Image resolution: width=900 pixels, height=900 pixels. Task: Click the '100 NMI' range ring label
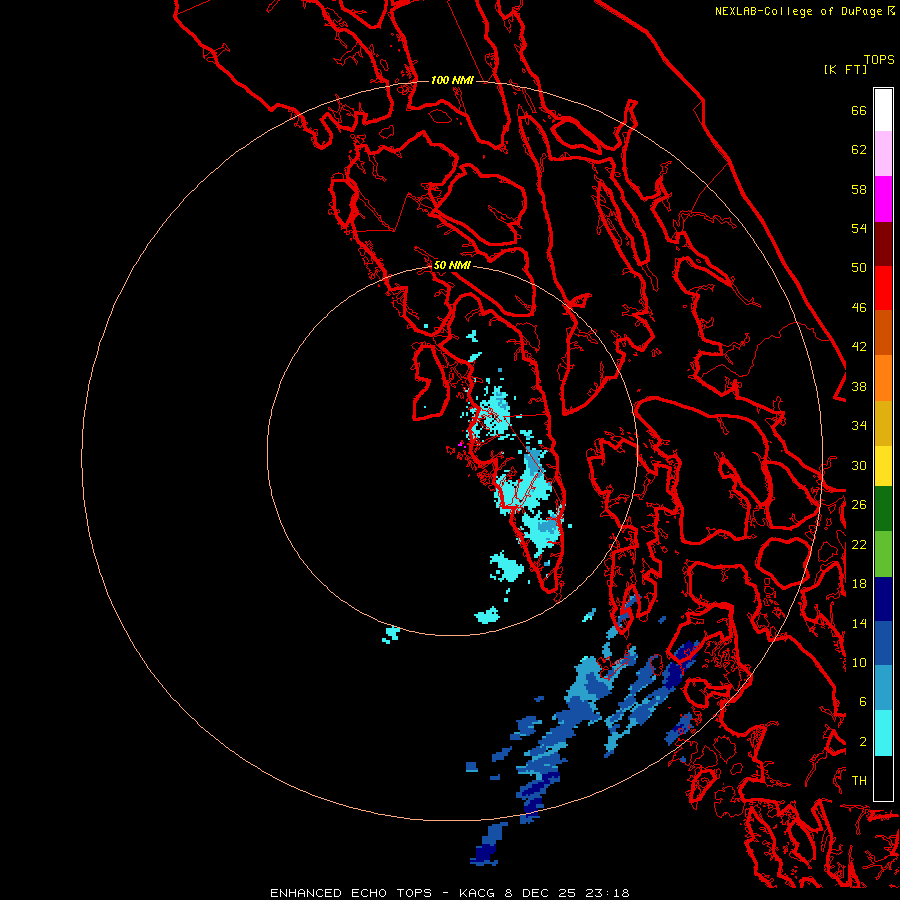(x=452, y=80)
